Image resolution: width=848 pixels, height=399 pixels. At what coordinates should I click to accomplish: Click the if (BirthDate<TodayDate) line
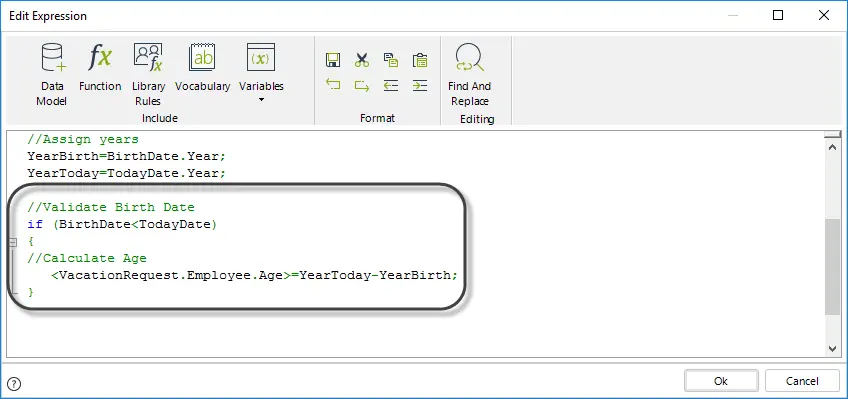(122, 224)
